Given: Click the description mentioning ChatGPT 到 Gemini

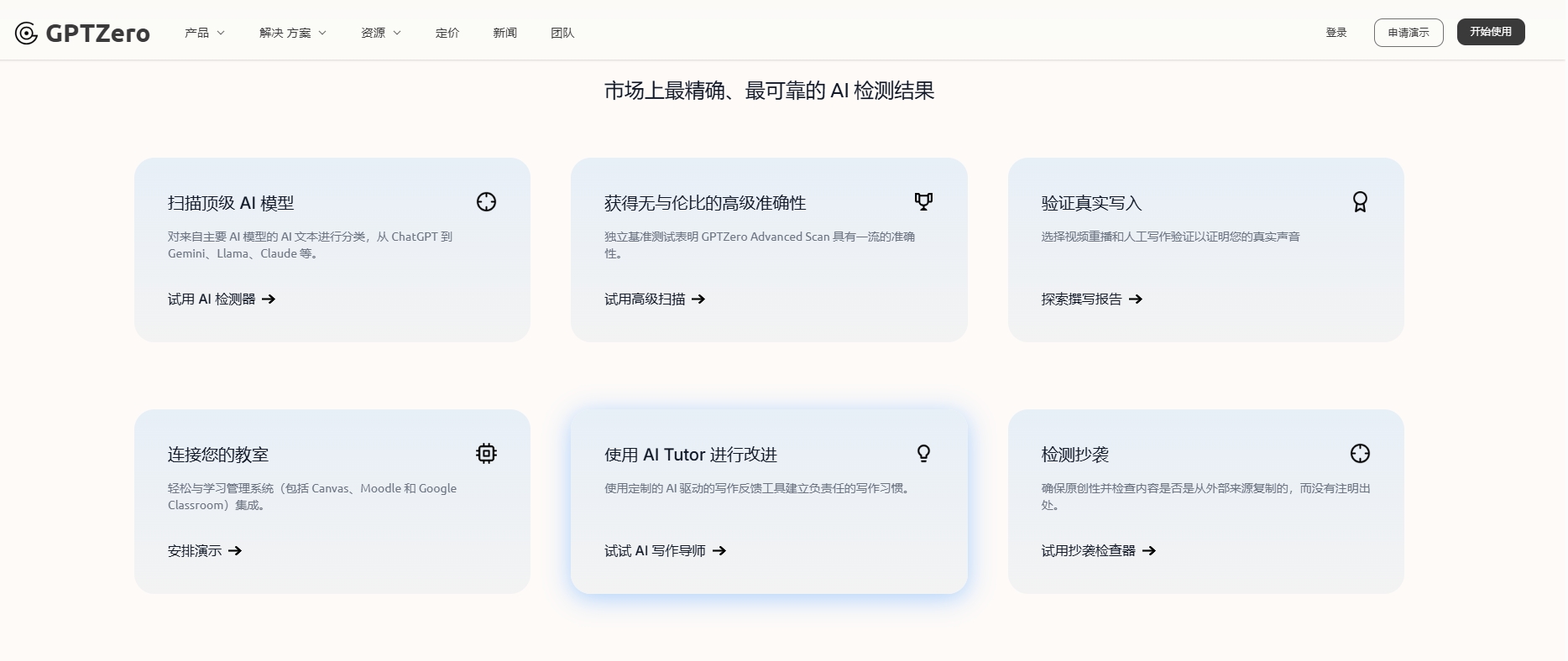Looking at the screenshot, I should click(311, 245).
